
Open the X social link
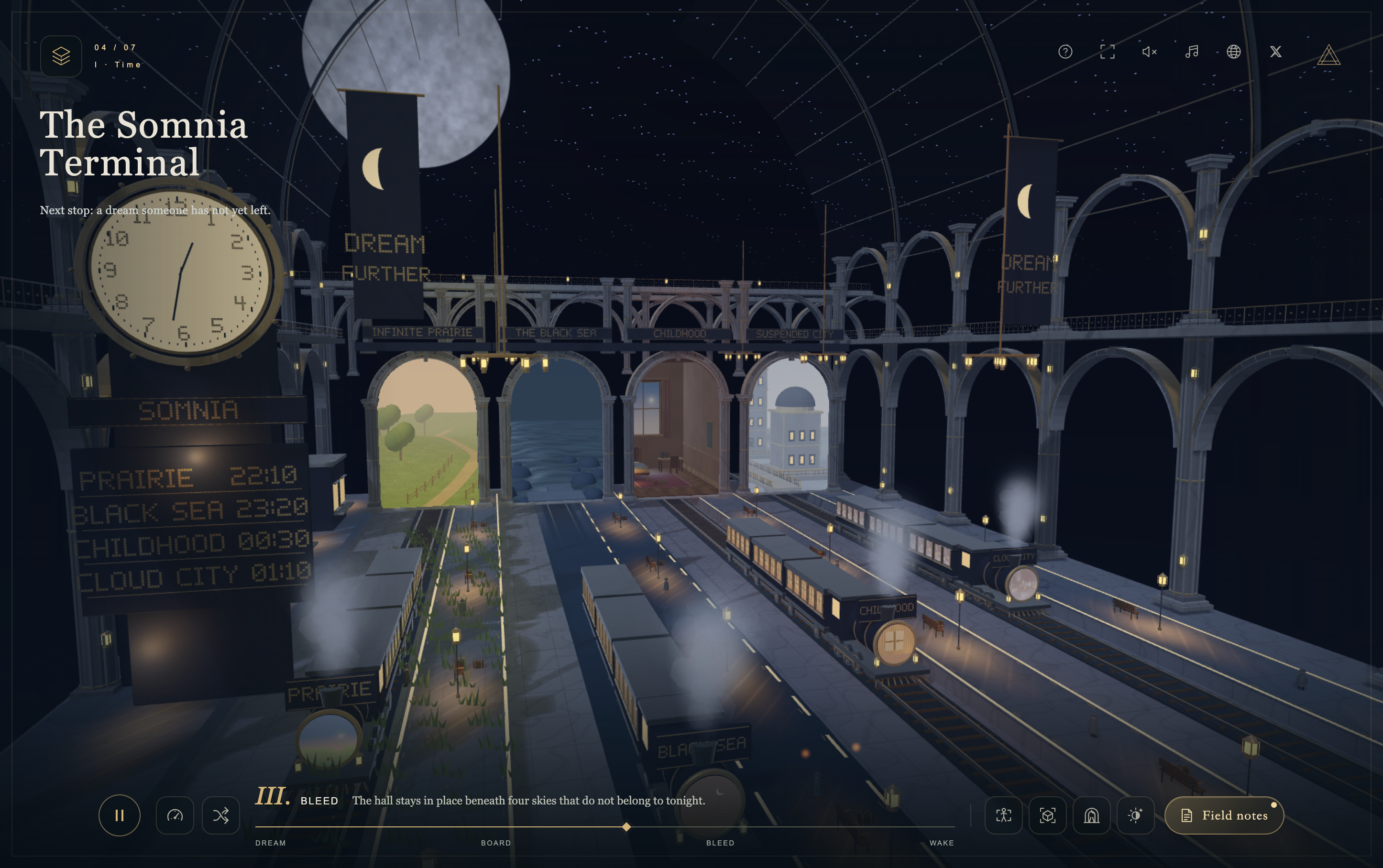tap(1275, 52)
